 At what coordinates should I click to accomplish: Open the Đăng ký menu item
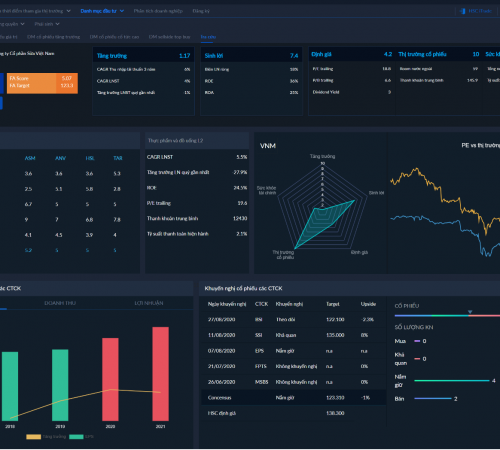[x=201, y=11]
